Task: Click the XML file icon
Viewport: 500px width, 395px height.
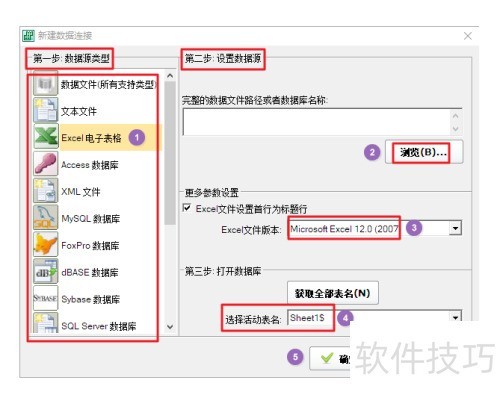Action: pyautogui.click(x=46, y=191)
